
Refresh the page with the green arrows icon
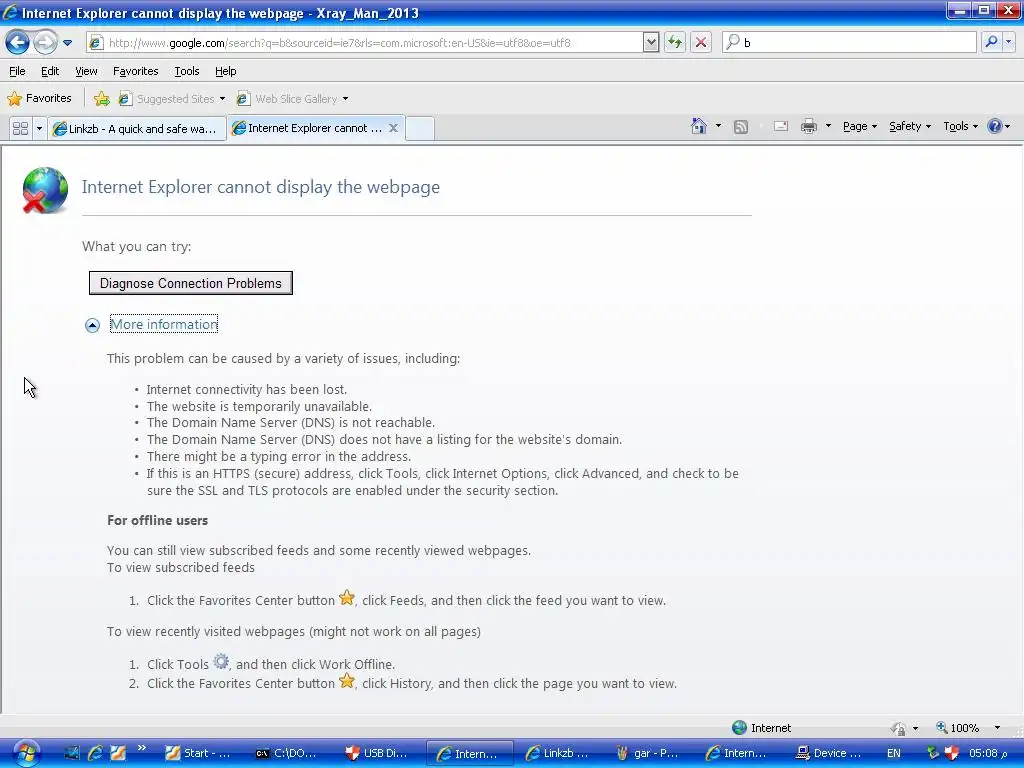(675, 43)
